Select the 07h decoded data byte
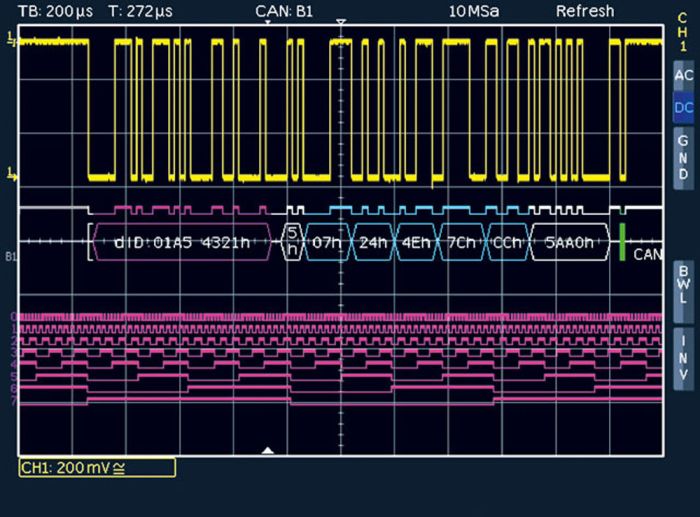The image size is (700, 517). (x=327, y=242)
